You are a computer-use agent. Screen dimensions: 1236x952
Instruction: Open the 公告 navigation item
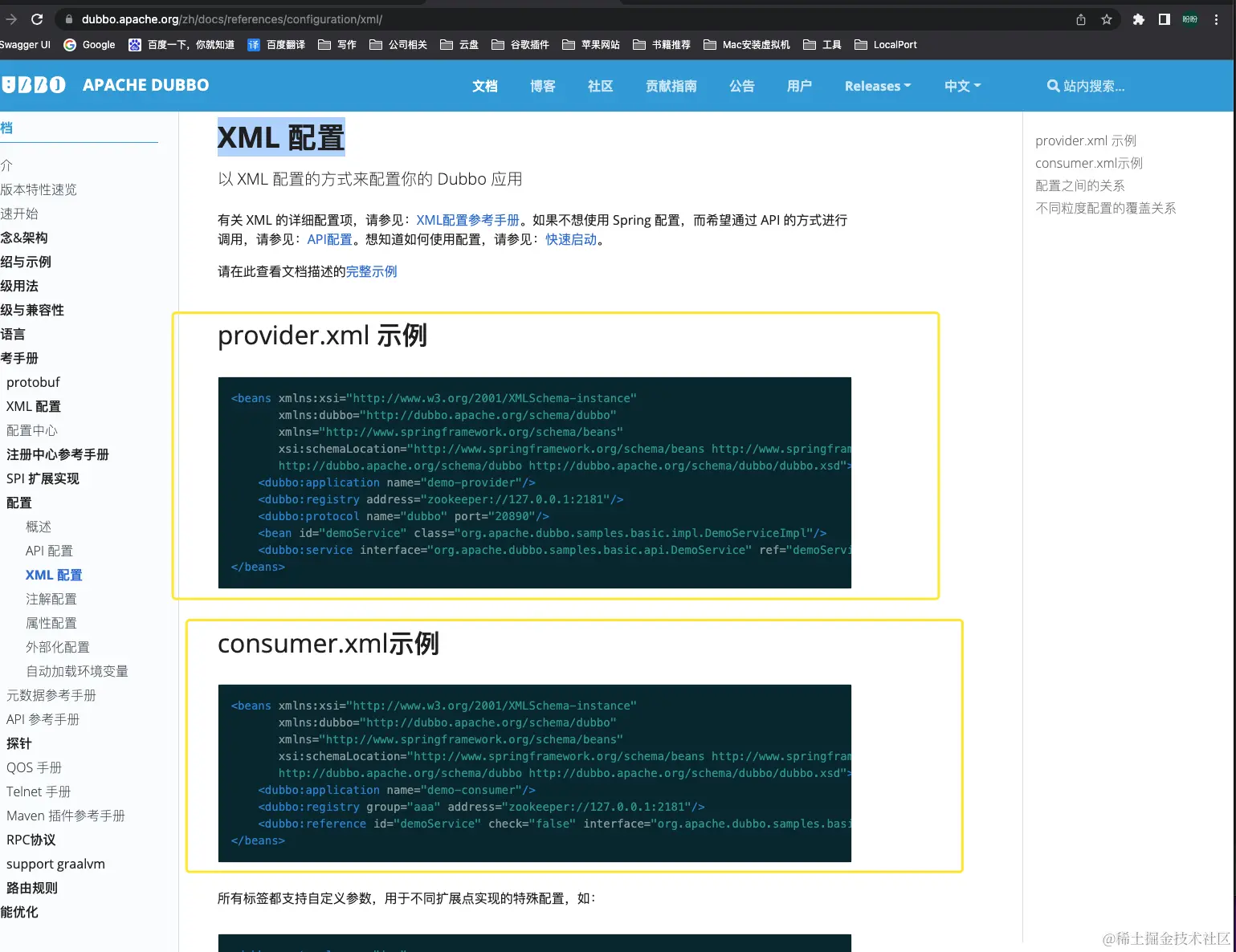click(x=742, y=86)
